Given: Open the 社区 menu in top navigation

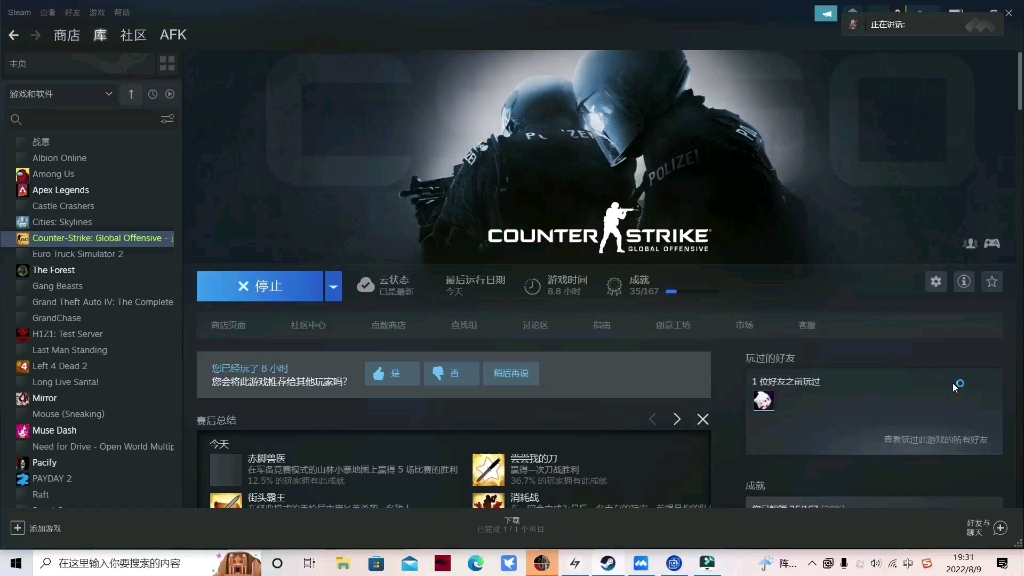Looking at the screenshot, I should 133,34.
